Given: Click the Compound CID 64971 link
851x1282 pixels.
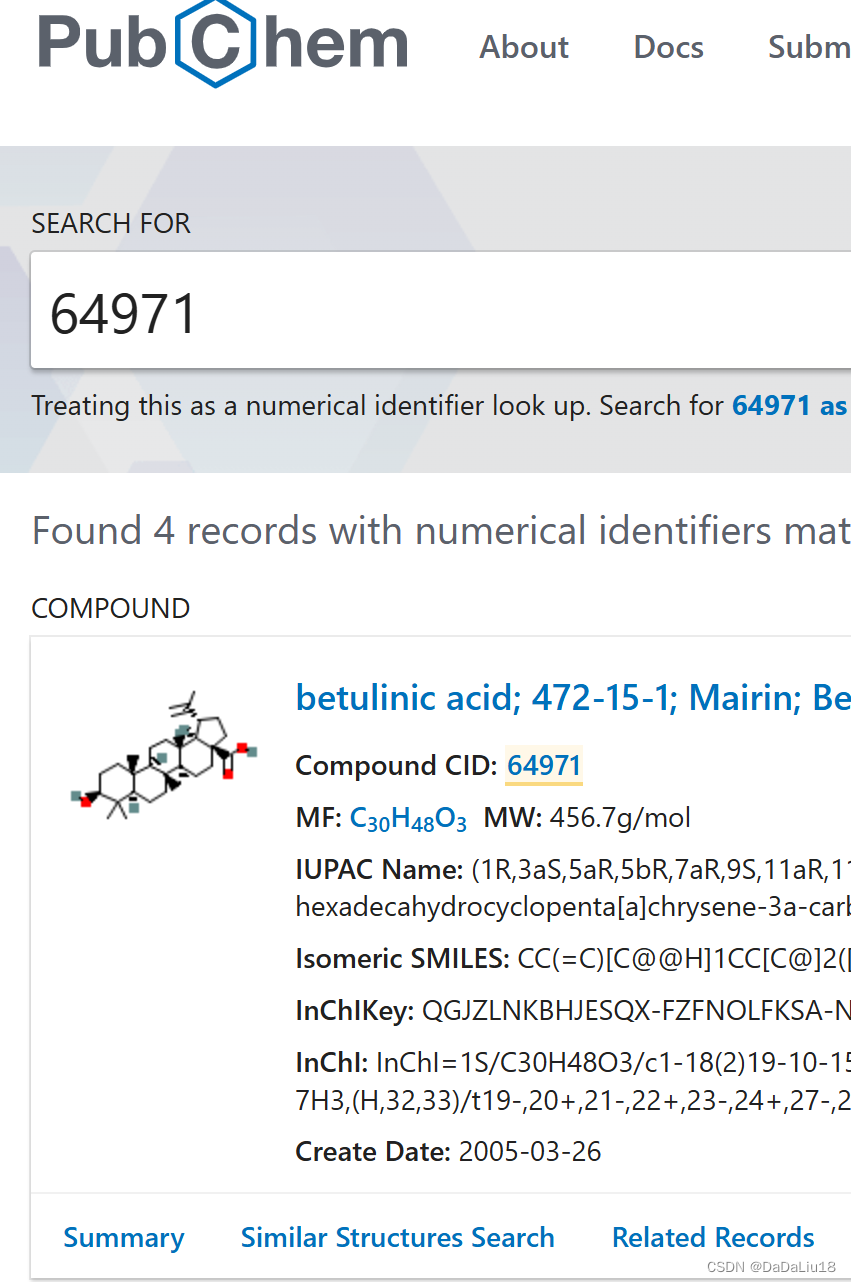Looking at the screenshot, I should 544,766.
